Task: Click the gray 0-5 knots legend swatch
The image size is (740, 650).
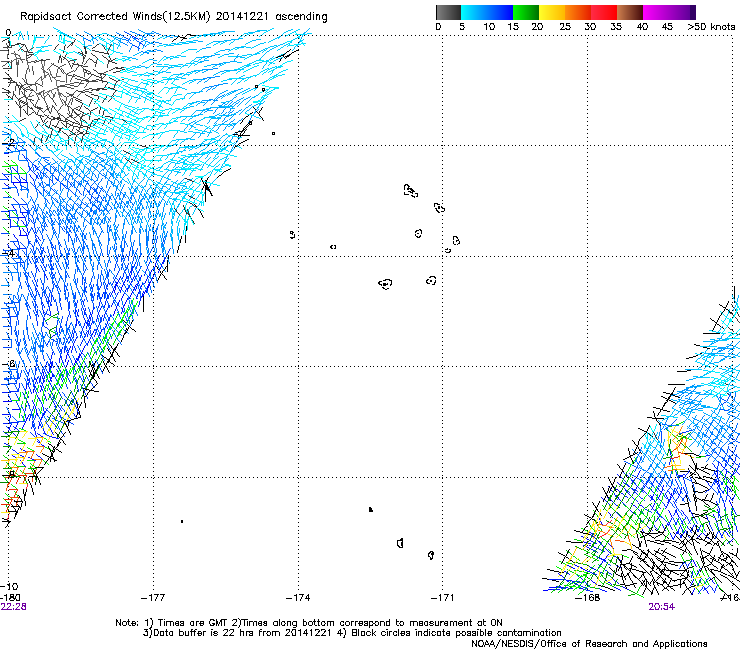Action: 448,12
